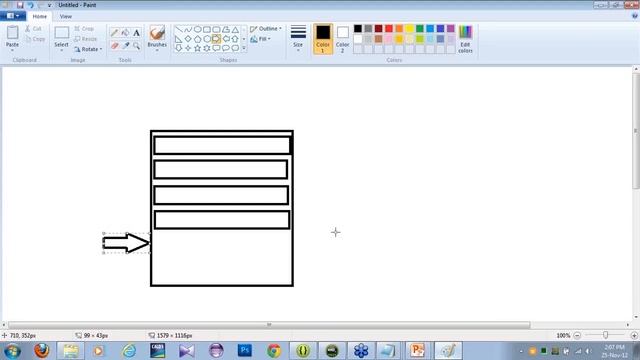Pick the Right triangle shape
The image size is (640, 360).
(179, 39)
